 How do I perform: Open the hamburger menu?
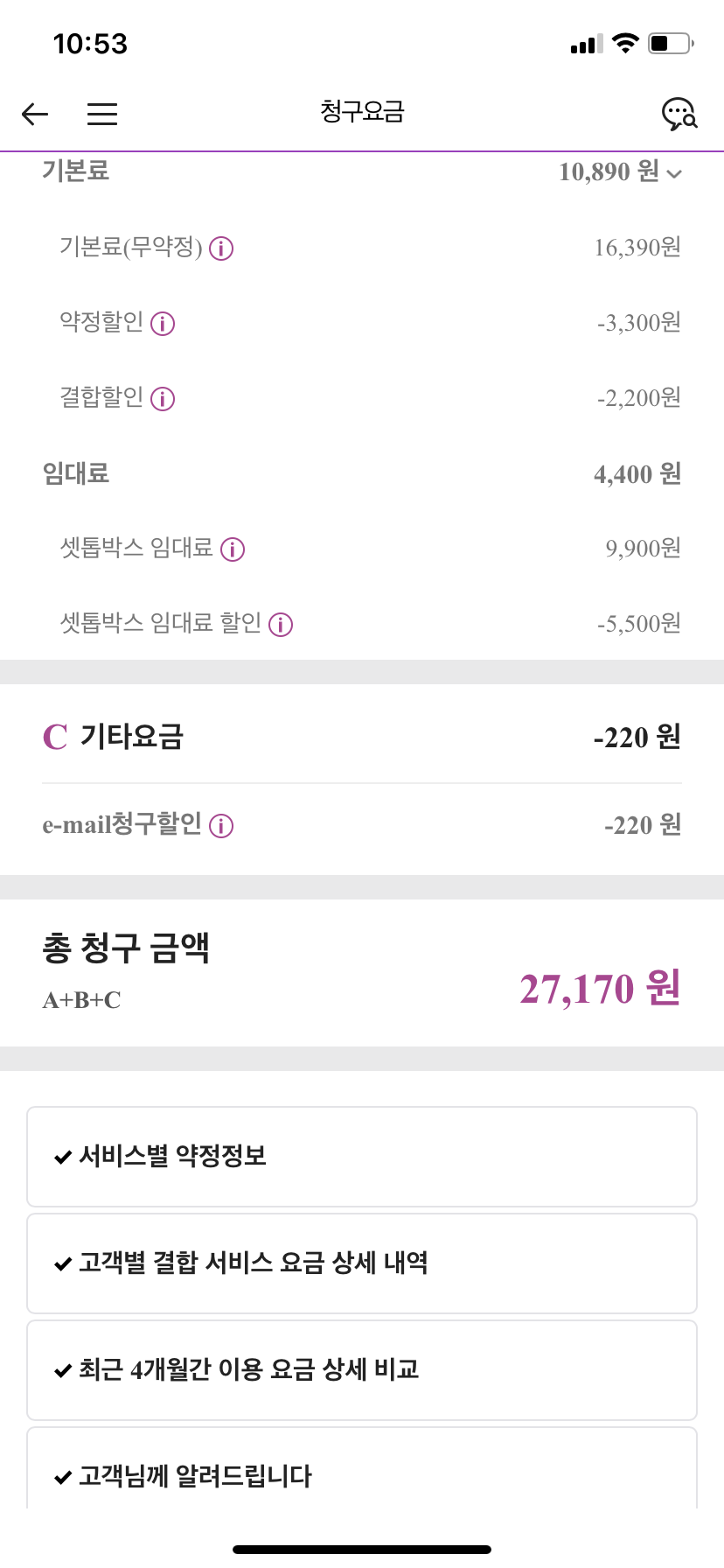[102, 114]
